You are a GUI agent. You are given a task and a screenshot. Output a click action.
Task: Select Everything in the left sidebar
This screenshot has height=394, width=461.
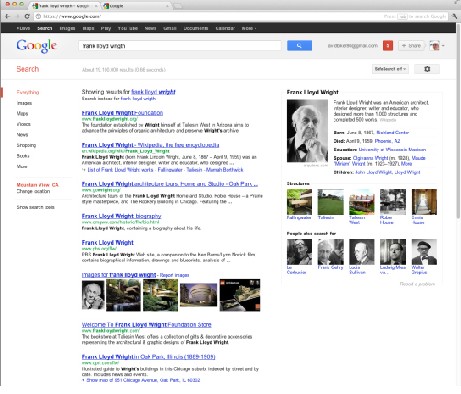pyautogui.click(x=28, y=92)
